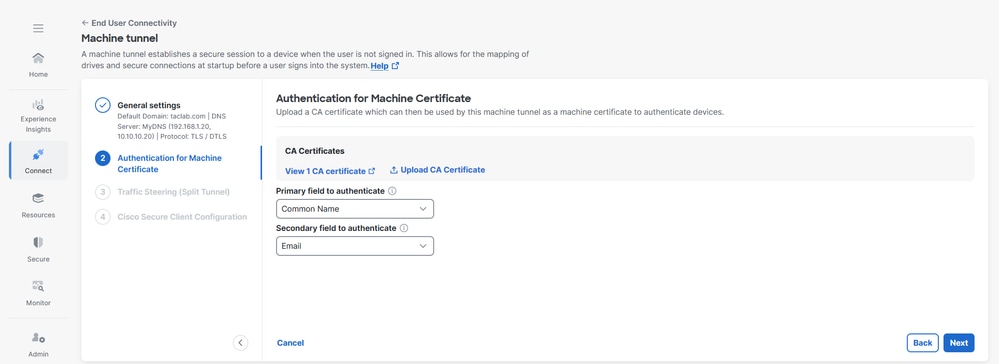Click the upload arrow icon
This screenshot has width=999, height=364.
point(394,170)
